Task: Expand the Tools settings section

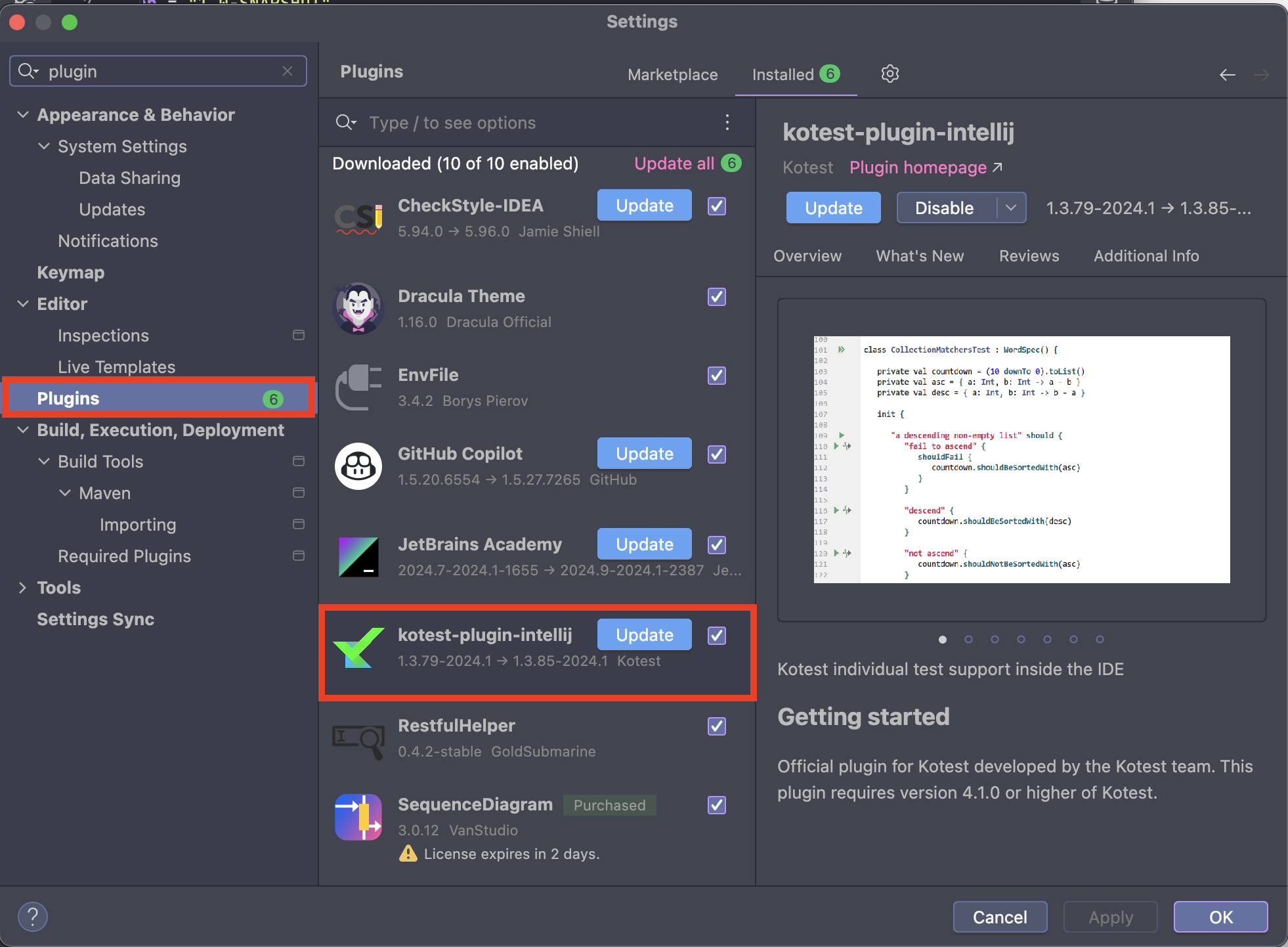Action: pyautogui.click(x=23, y=588)
